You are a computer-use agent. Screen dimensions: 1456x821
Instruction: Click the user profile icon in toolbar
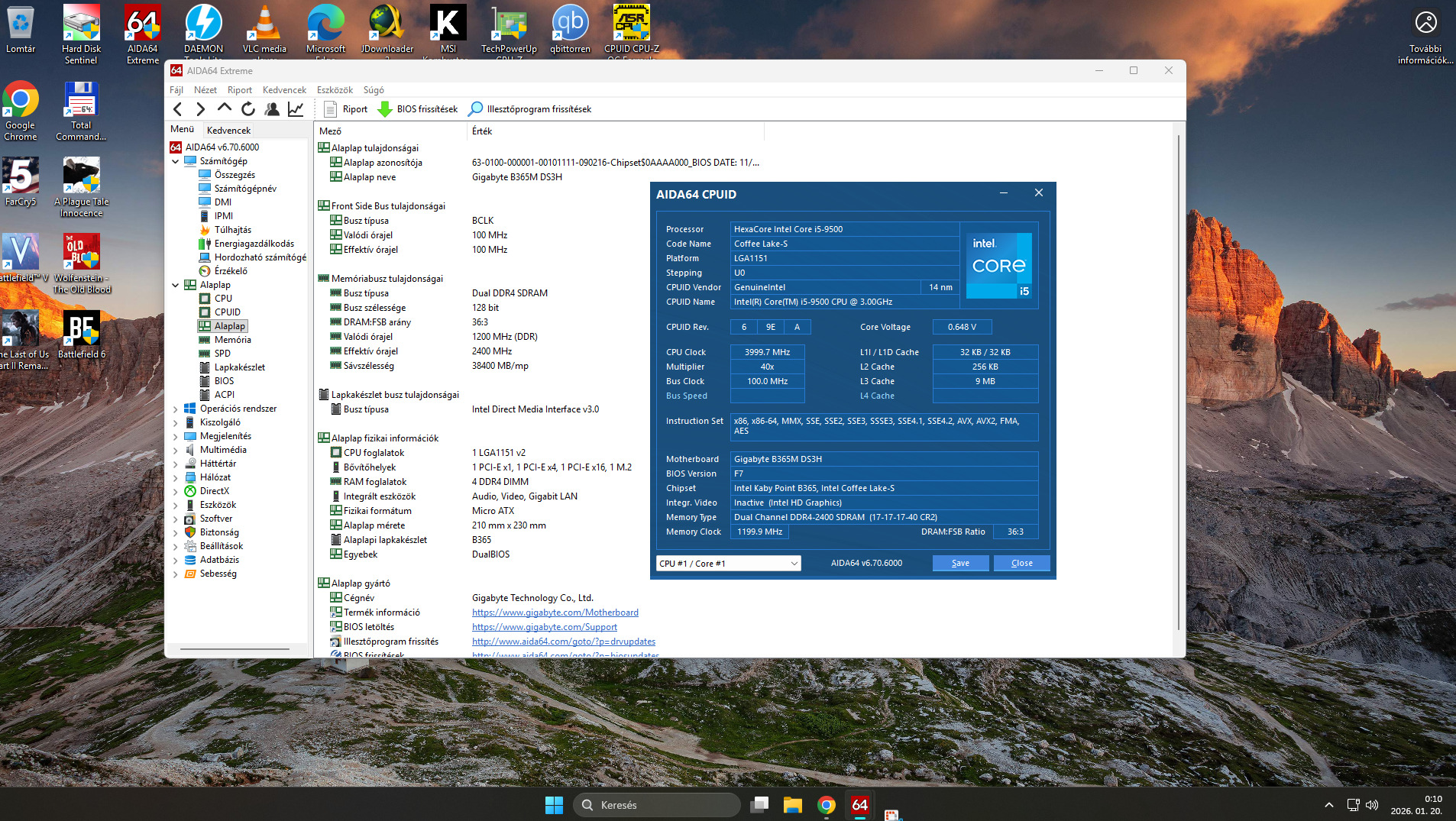[x=272, y=109]
